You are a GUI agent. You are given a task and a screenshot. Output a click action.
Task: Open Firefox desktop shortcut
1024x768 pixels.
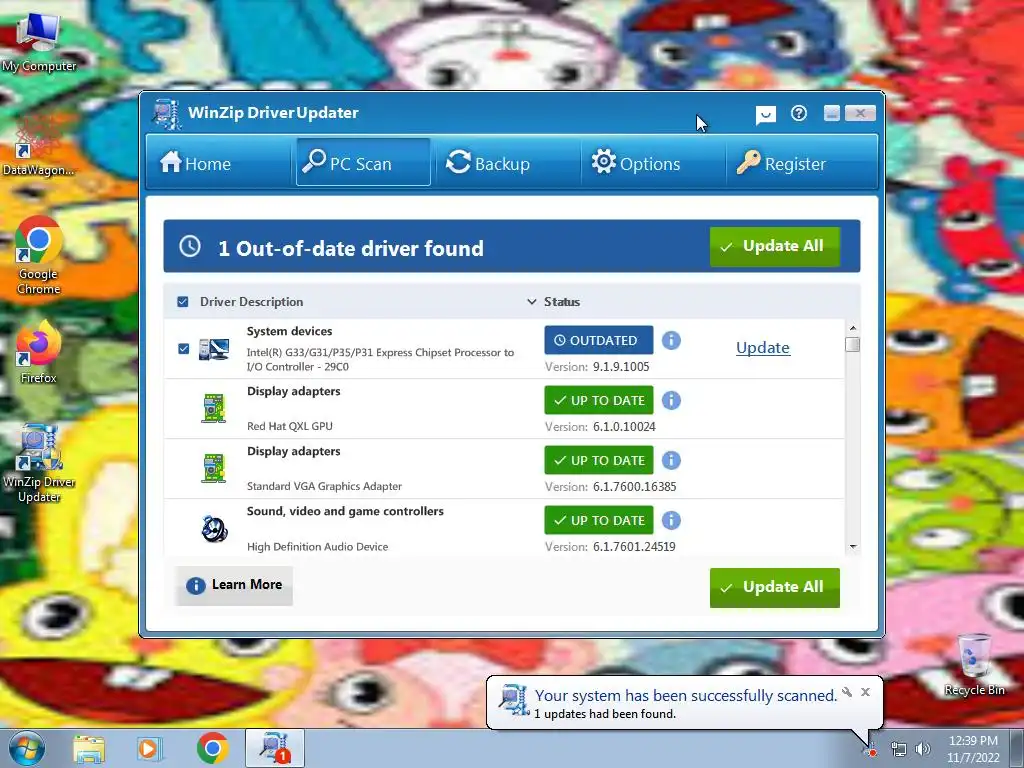click(39, 353)
